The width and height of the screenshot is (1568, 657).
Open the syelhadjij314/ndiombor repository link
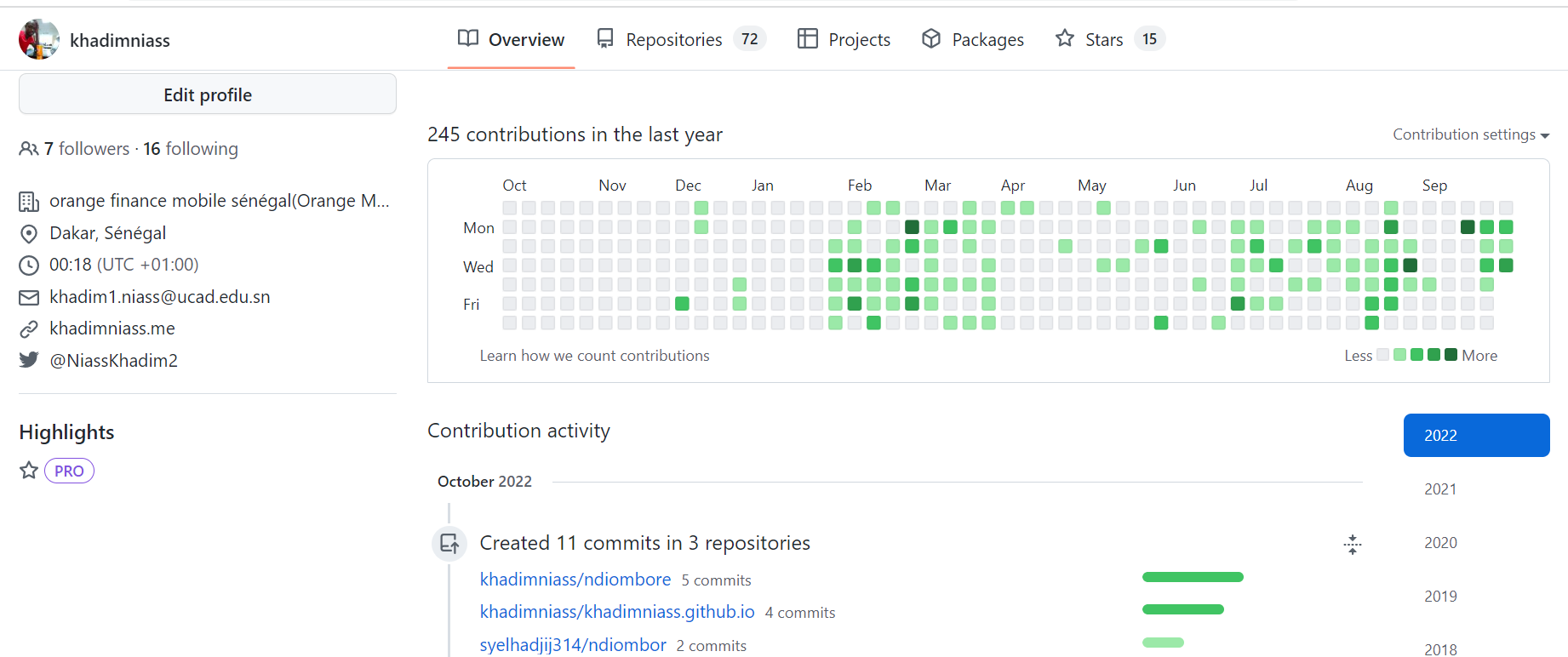coord(573,645)
